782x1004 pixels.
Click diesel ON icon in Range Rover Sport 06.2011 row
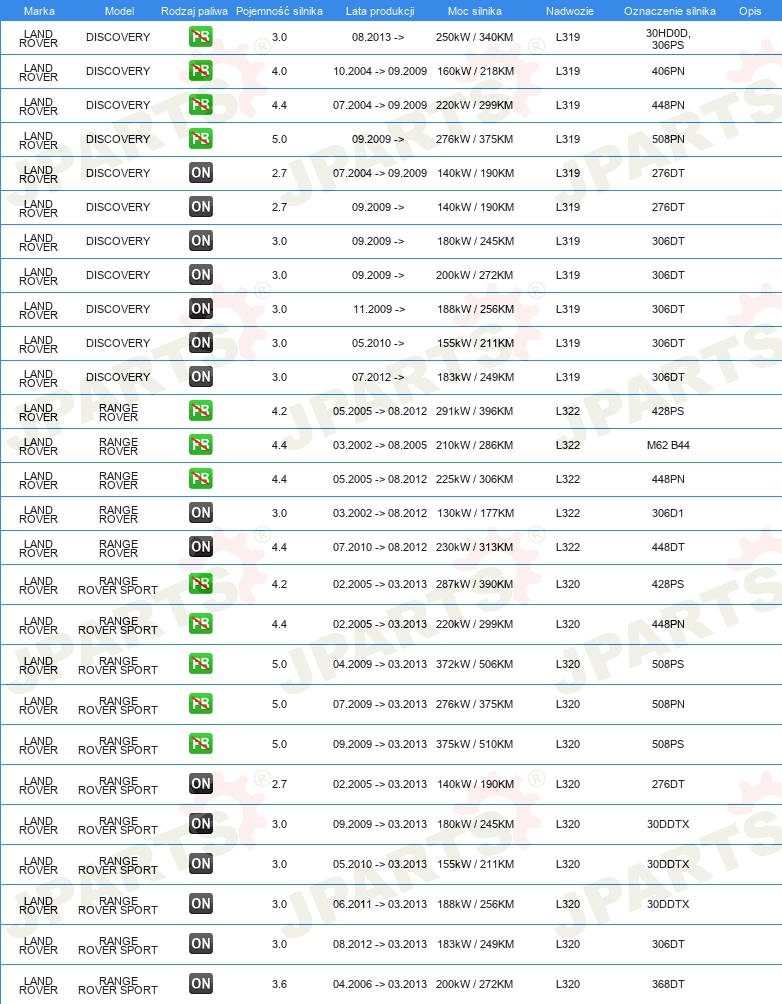(x=200, y=904)
